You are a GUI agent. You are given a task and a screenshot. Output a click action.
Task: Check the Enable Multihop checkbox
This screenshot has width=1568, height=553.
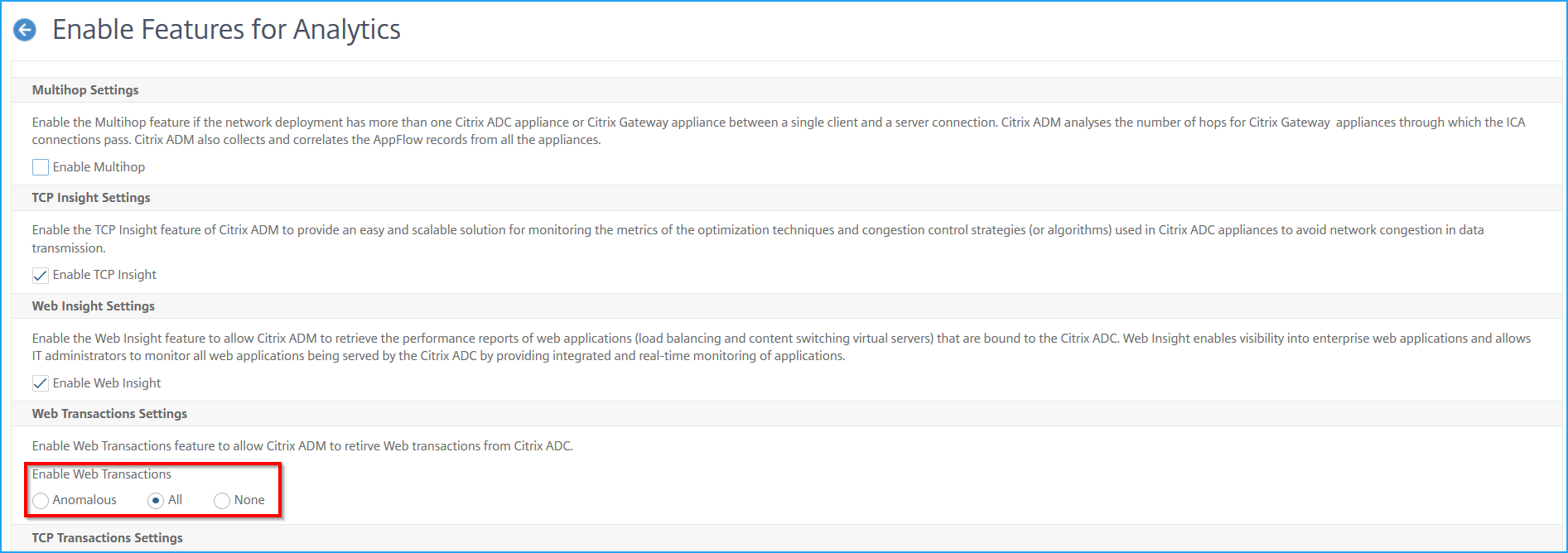(x=41, y=167)
